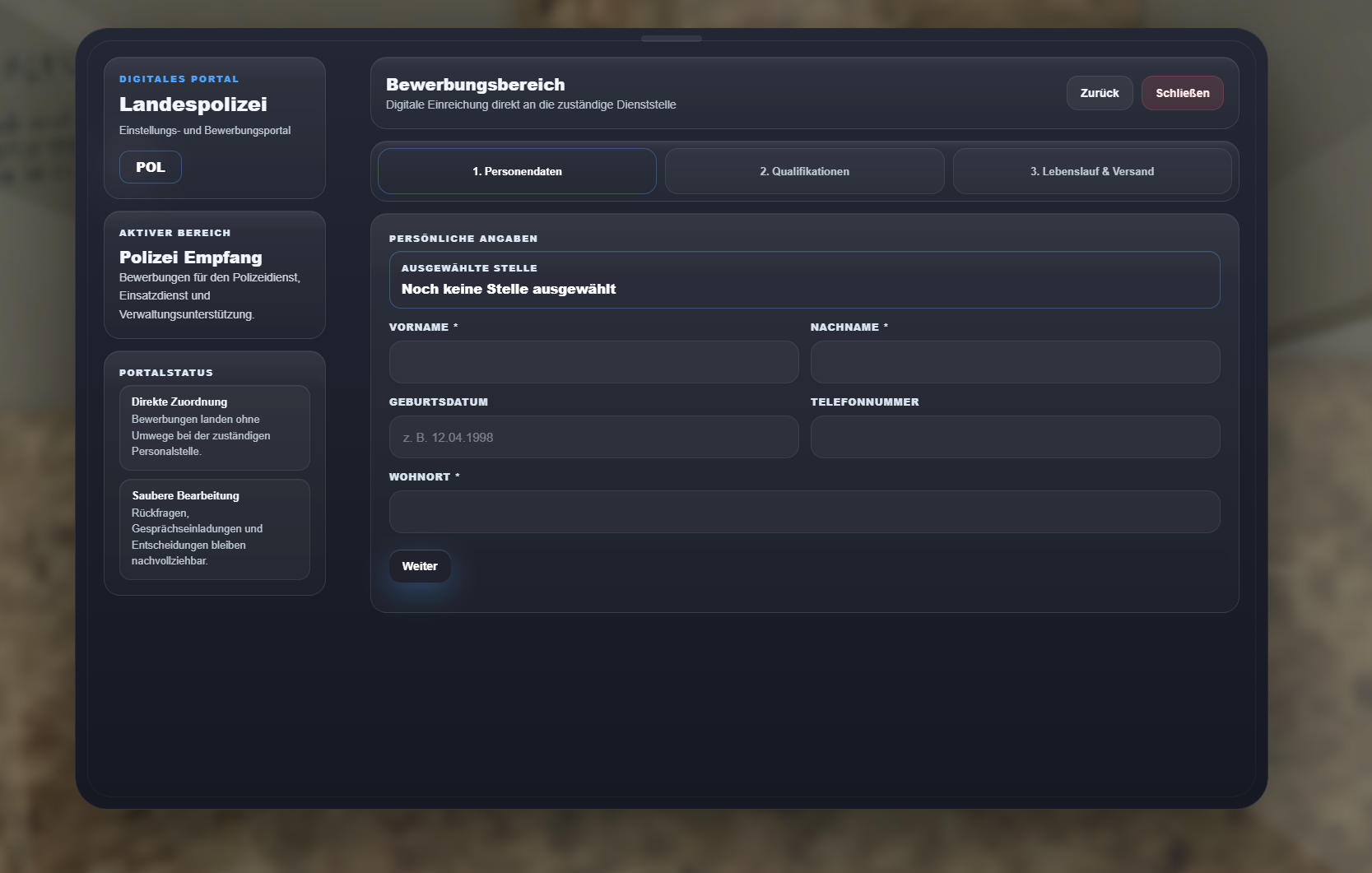Click the Portalstatus label

pos(166,373)
